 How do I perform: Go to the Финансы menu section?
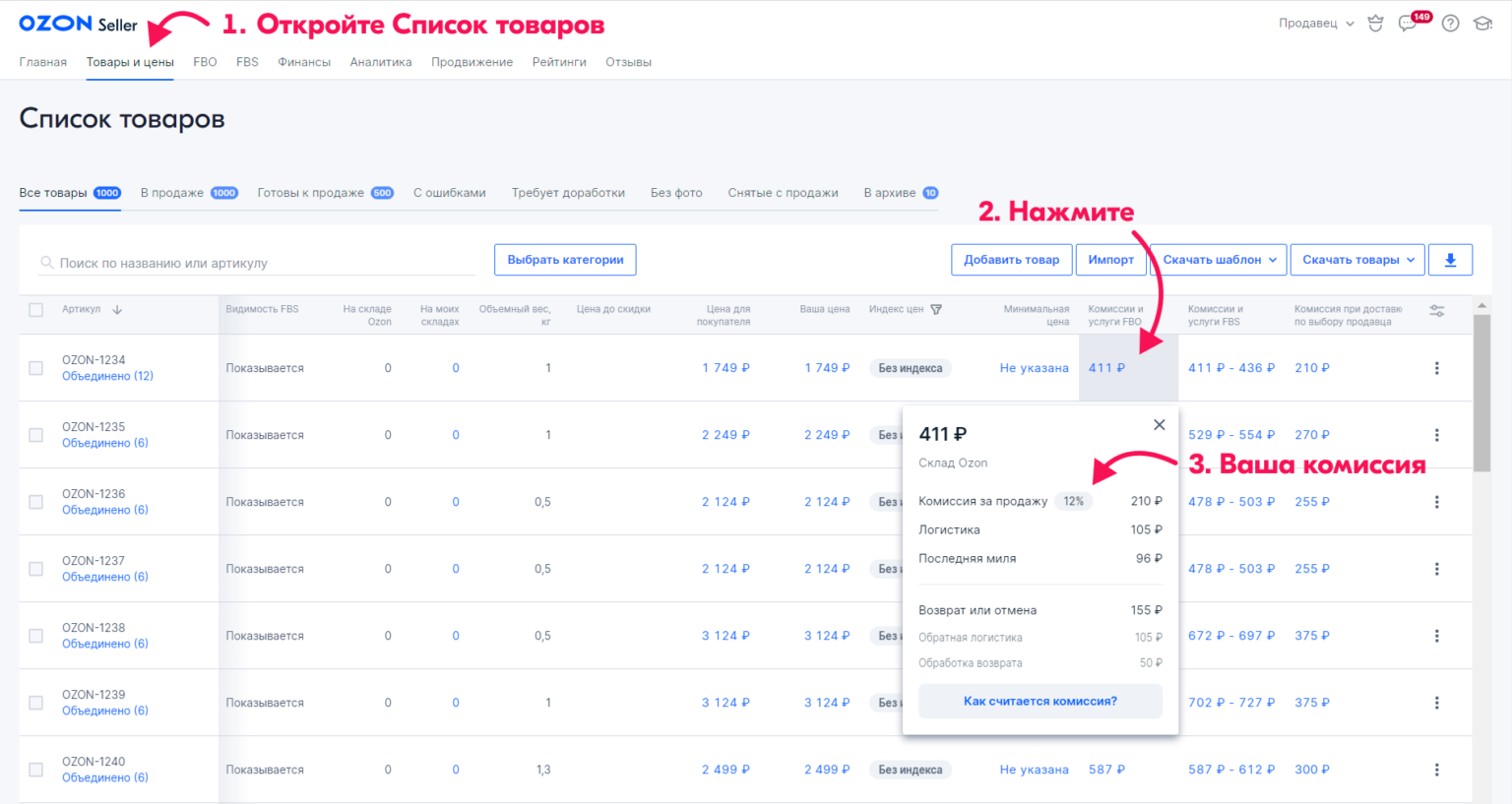click(x=304, y=62)
